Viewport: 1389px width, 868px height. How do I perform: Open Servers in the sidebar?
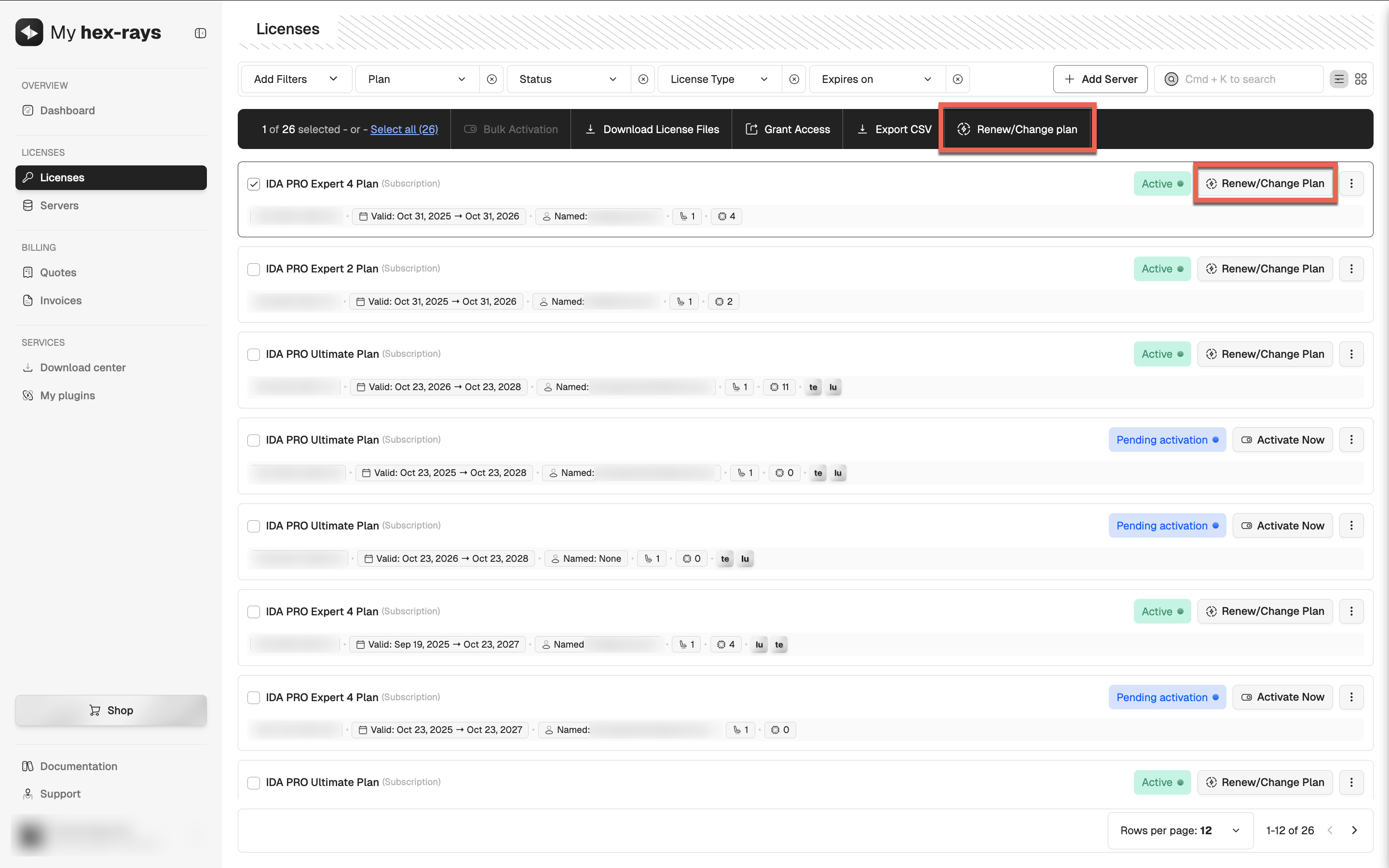59,205
